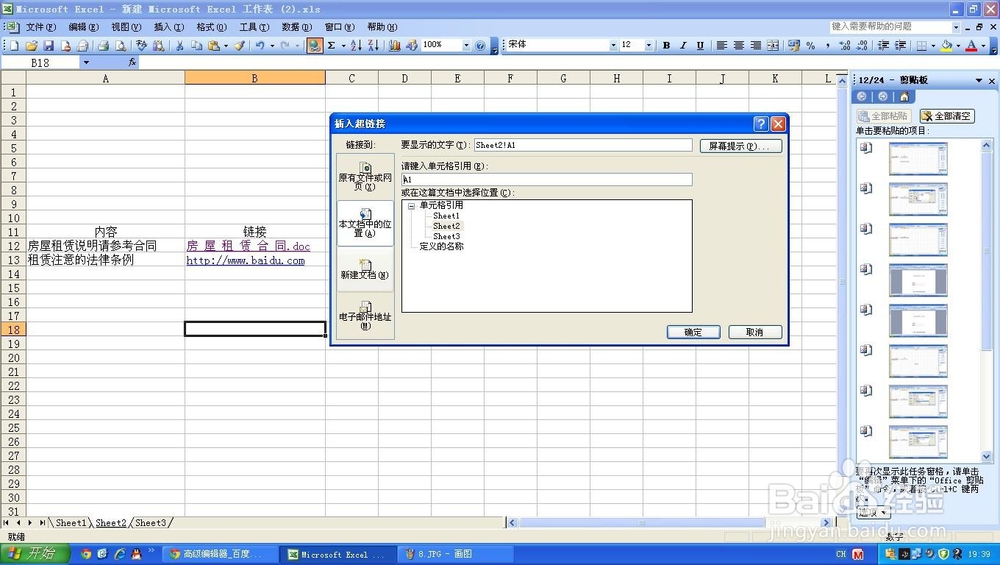Image resolution: width=1000 pixels, height=565 pixels.
Task: Select the Format Painter brush icon
Action: pos(239,45)
